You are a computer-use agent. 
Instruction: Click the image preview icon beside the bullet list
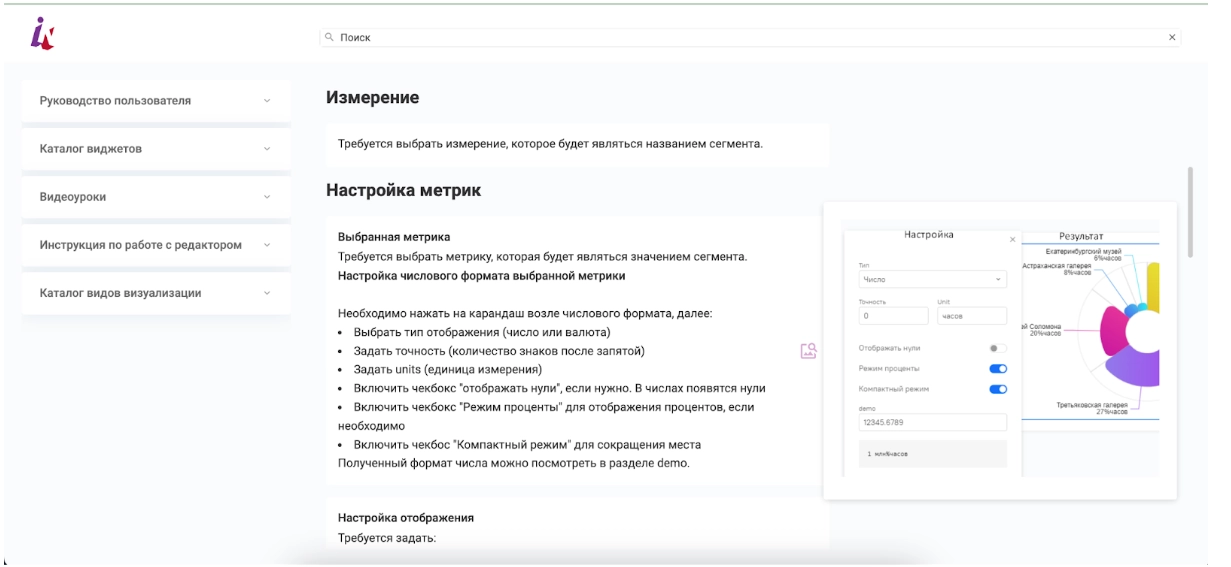point(809,351)
